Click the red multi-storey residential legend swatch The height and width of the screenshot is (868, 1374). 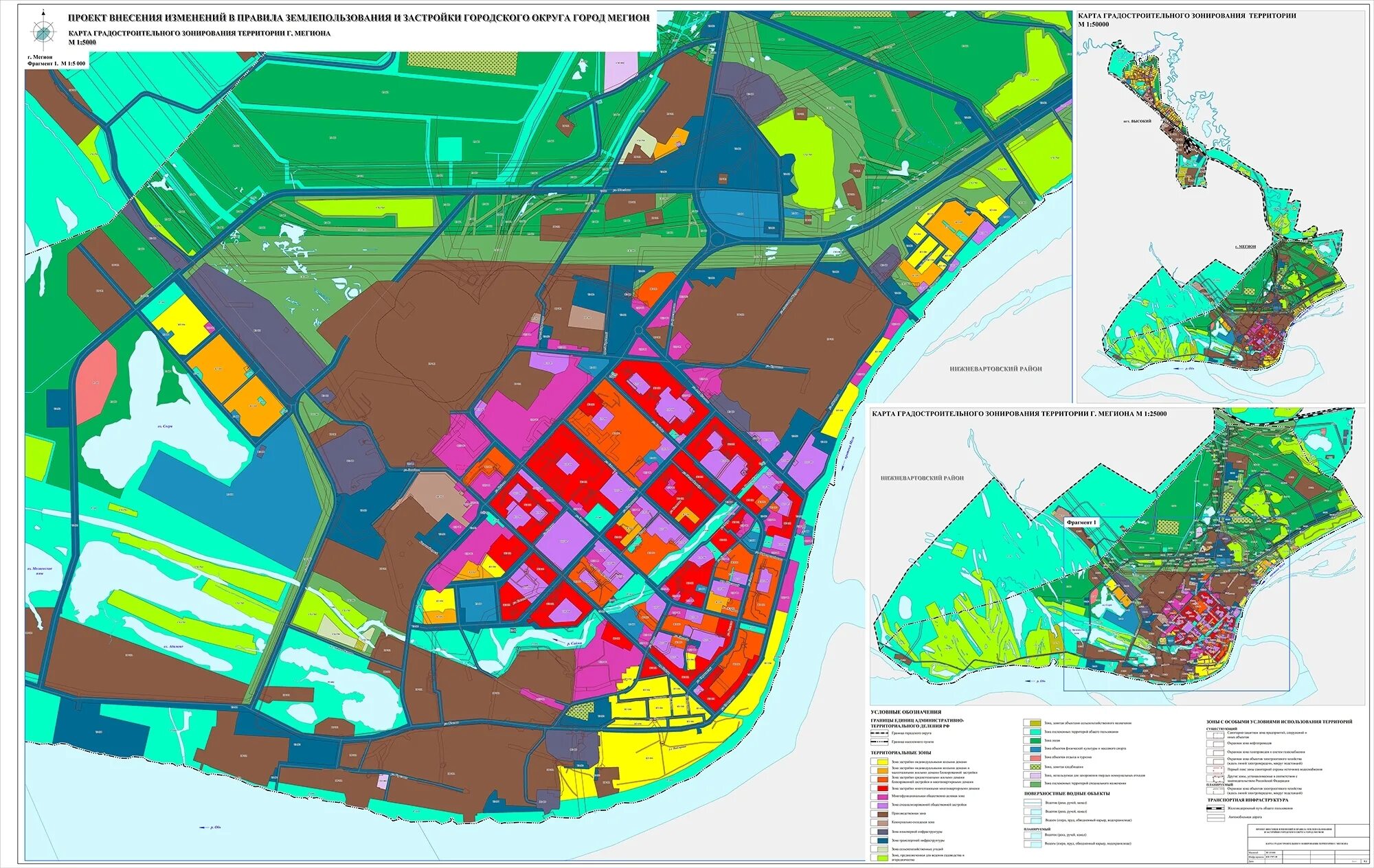pyautogui.click(x=882, y=788)
